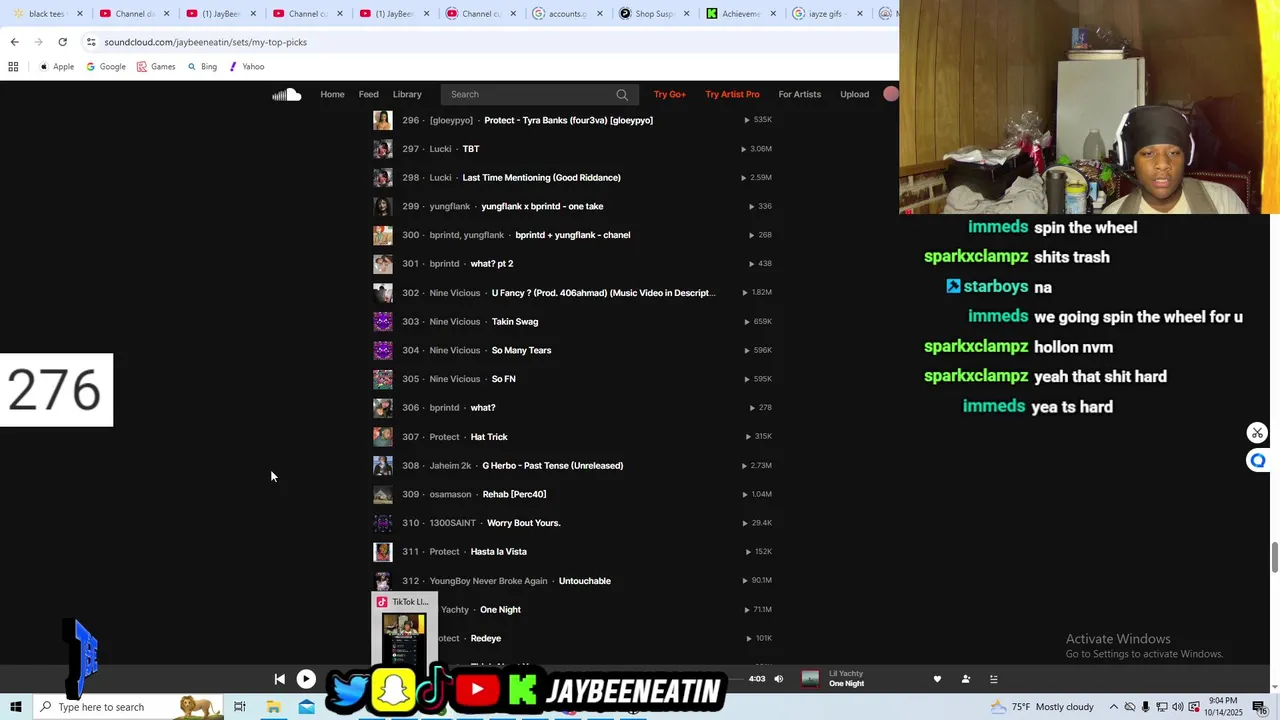The width and height of the screenshot is (1280, 720).
Task: Click the thumbnail of track 302 'U Fancy ?'
Action: 383,293
